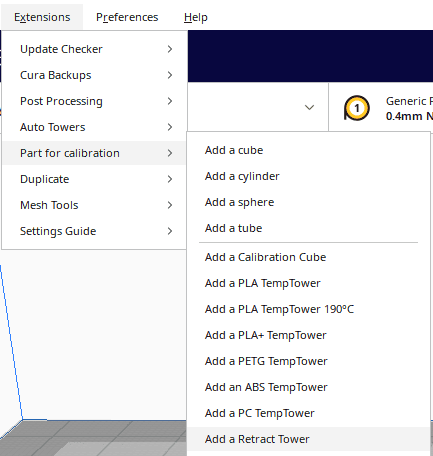
Task: Open the Settings Guide submenu
Action: (x=94, y=231)
